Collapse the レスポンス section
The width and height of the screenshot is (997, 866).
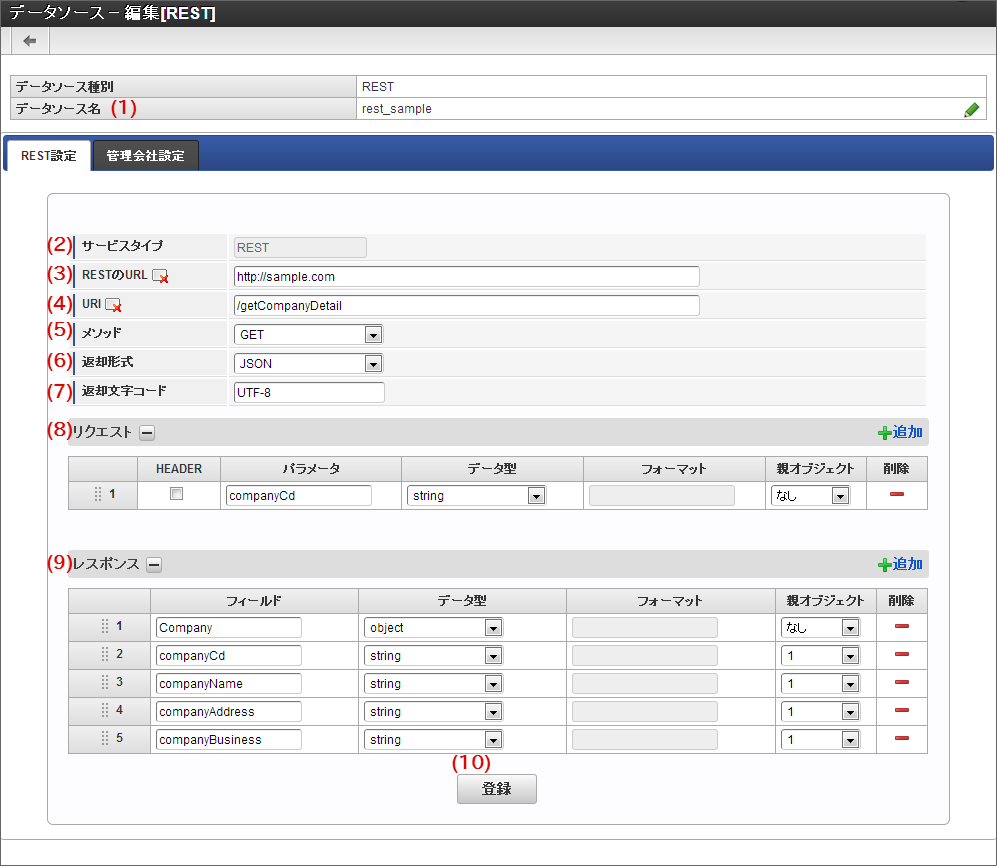click(x=154, y=564)
